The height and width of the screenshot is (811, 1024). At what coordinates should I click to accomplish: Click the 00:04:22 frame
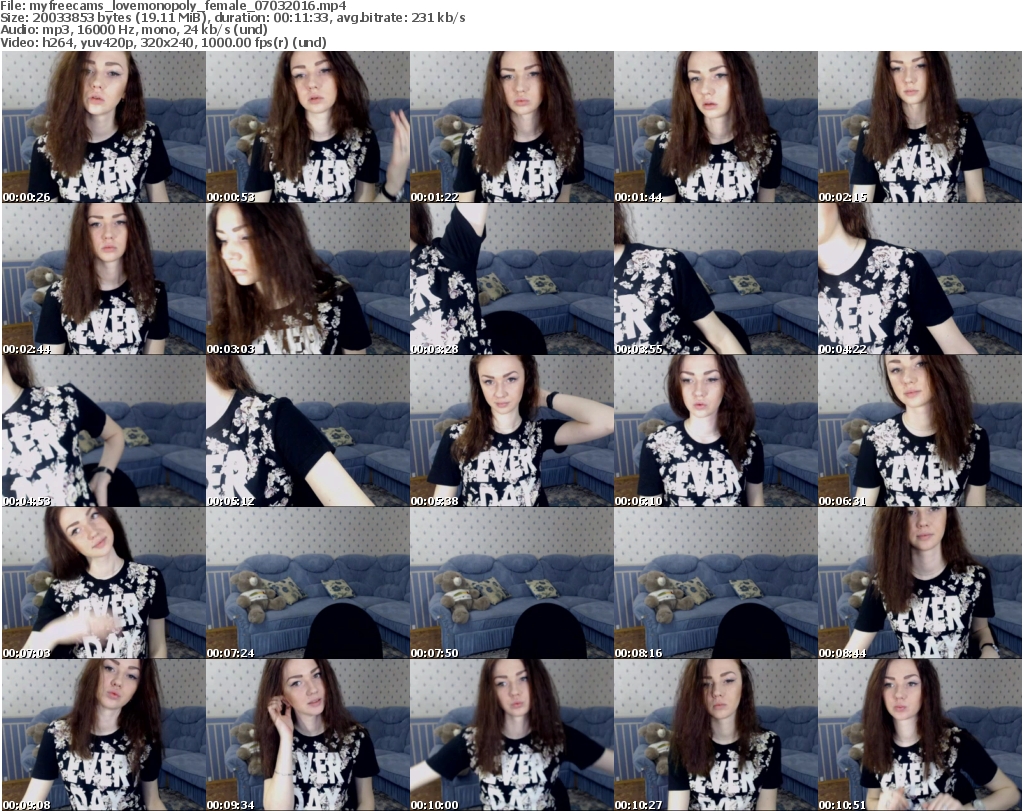[x=920, y=279]
